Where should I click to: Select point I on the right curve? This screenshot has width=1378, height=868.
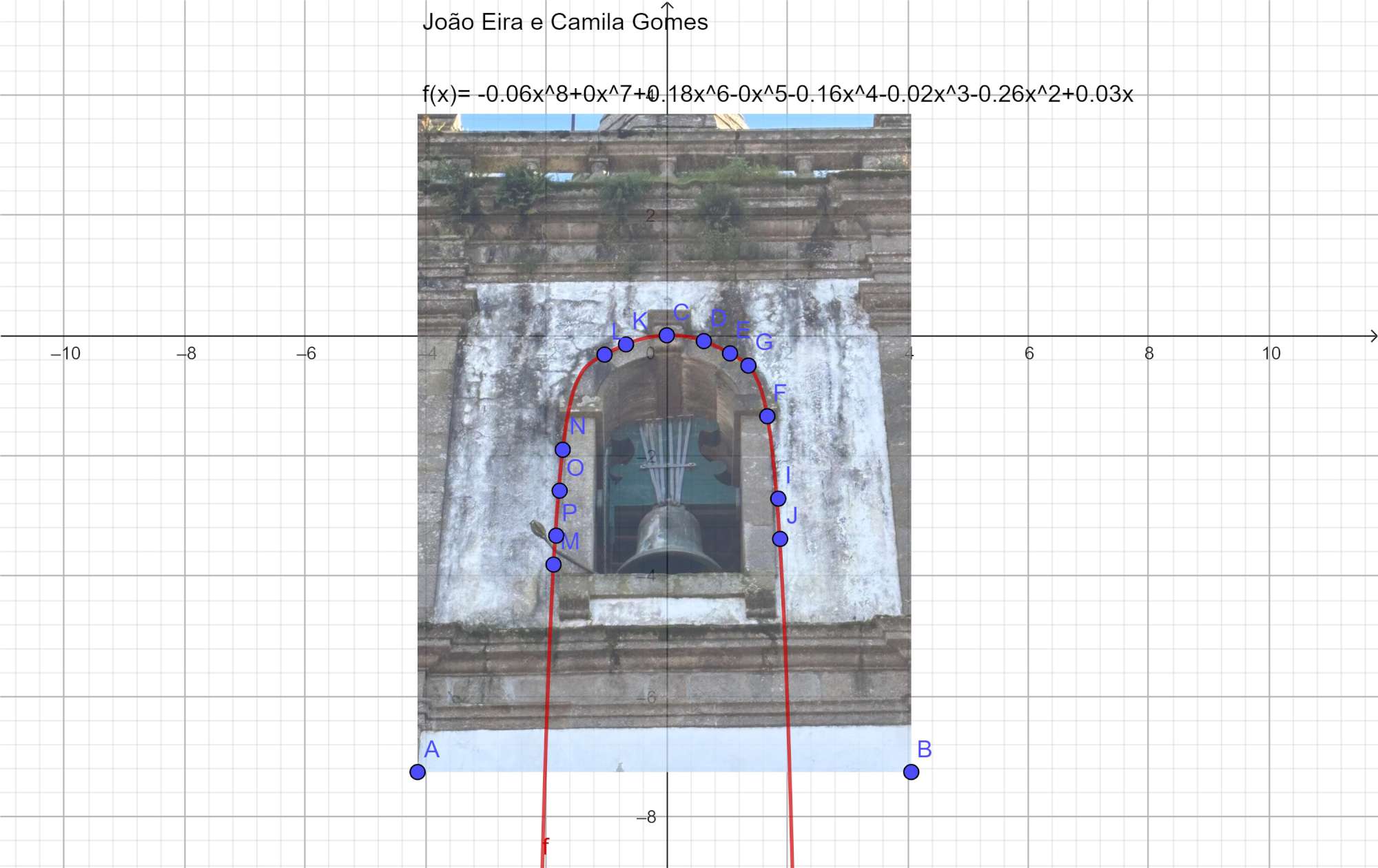click(778, 498)
